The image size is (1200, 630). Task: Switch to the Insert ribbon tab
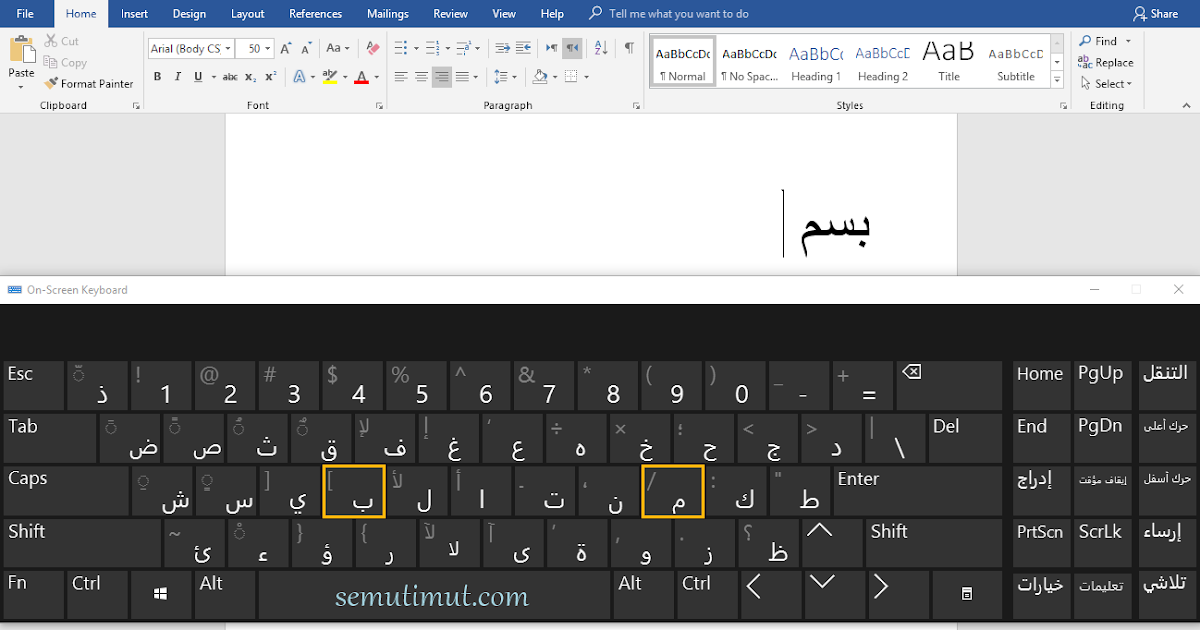[x=134, y=13]
